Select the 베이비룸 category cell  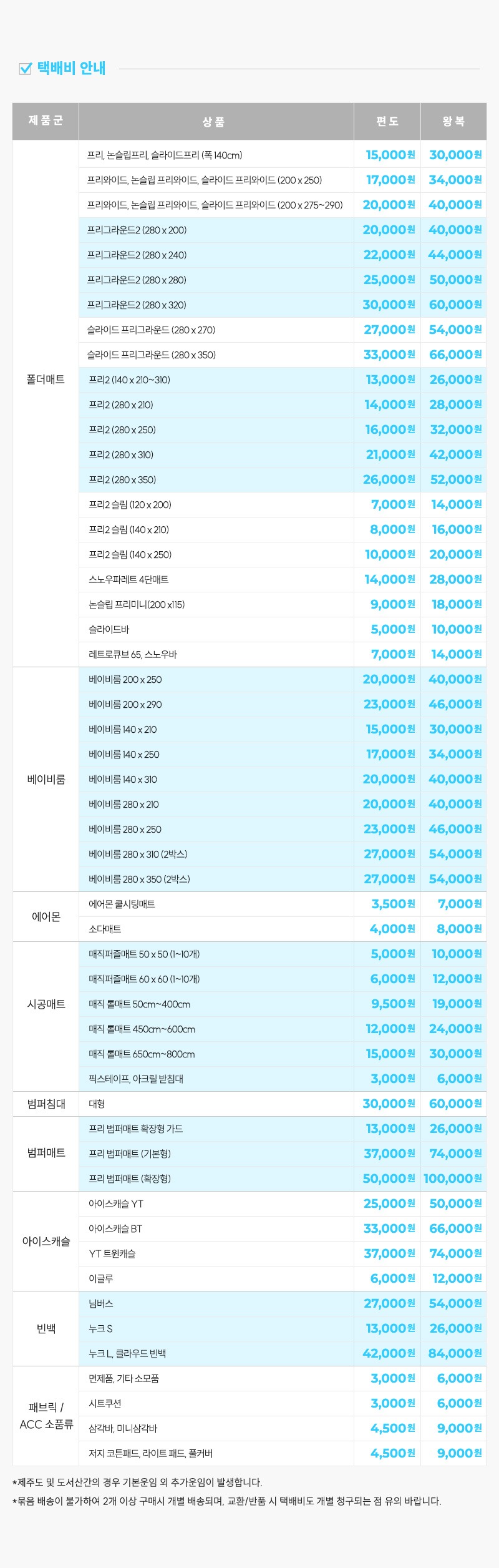coord(46,779)
